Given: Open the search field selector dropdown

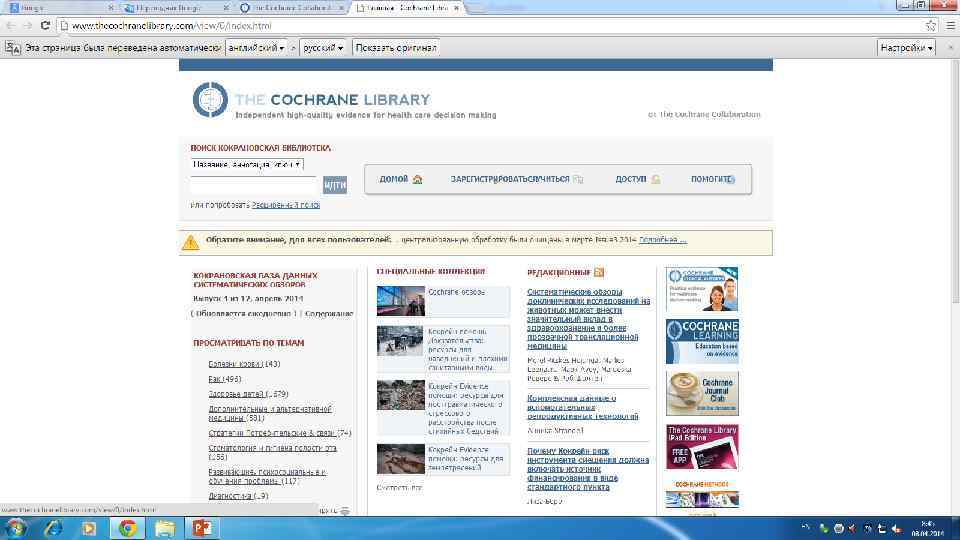Looking at the screenshot, I should (247, 165).
